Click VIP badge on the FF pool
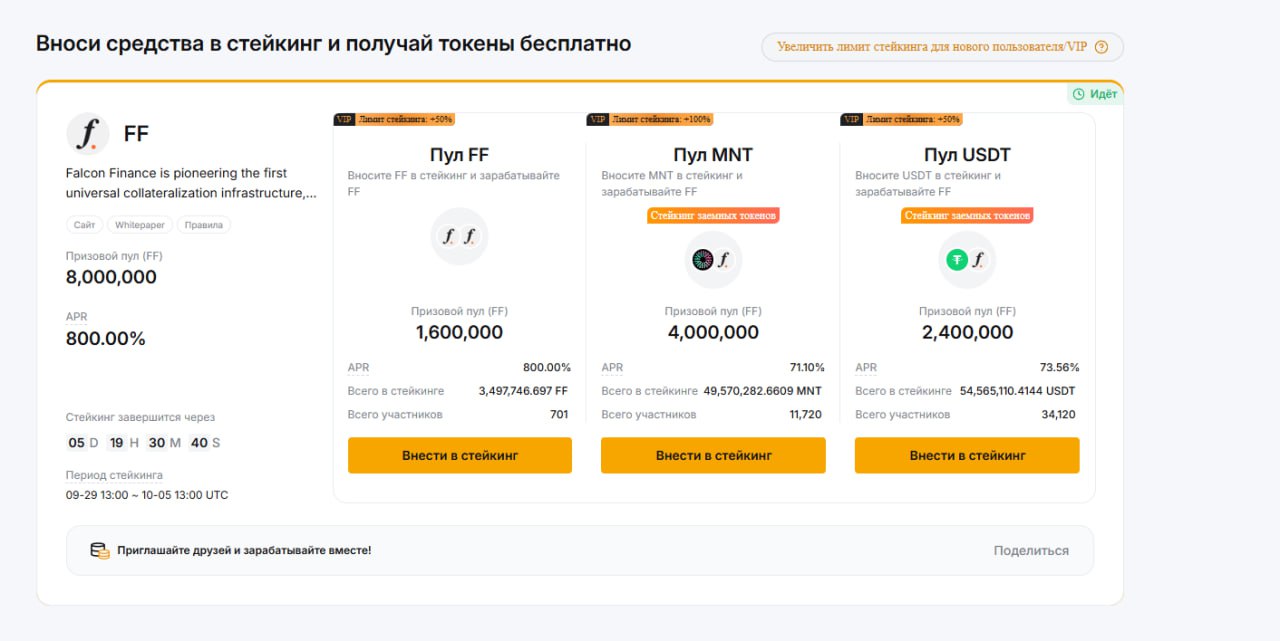The height and width of the screenshot is (641, 1280). [x=343, y=119]
